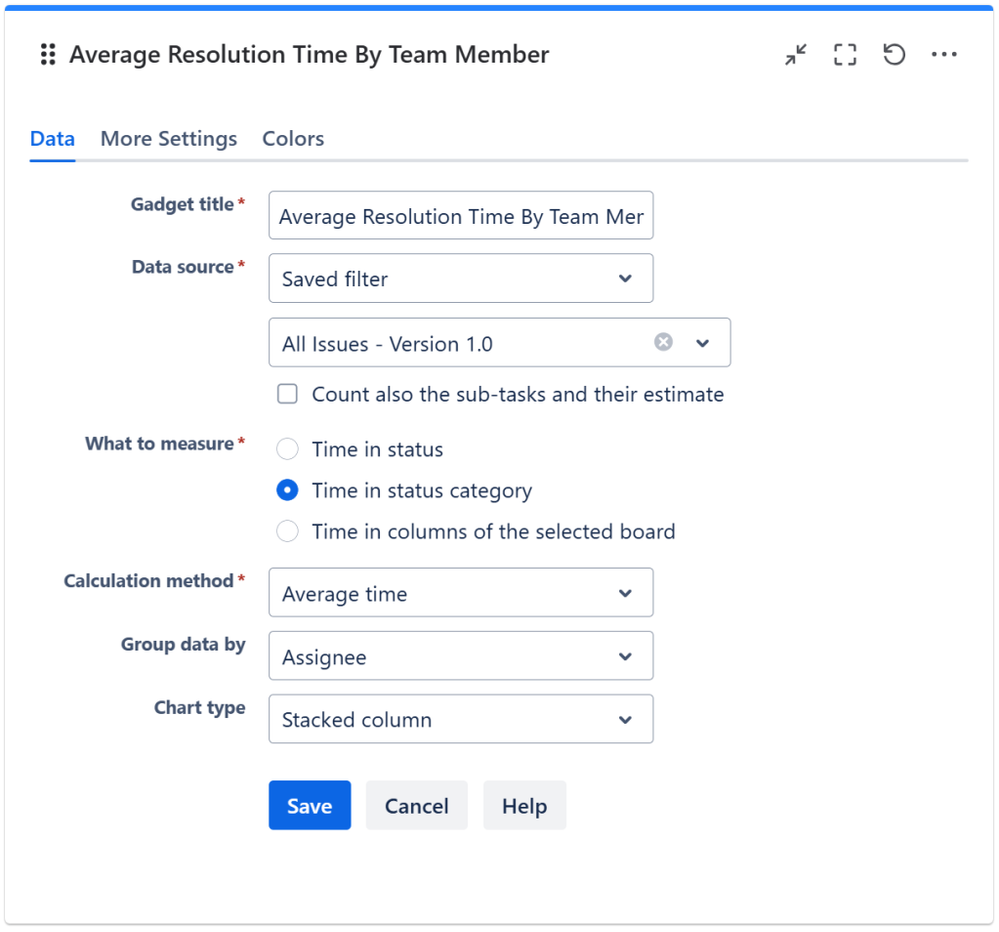The width and height of the screenshot is (999, 932).
Task: Minimize the gadget with the collapse arrows icon
Action: click(796, 55)
